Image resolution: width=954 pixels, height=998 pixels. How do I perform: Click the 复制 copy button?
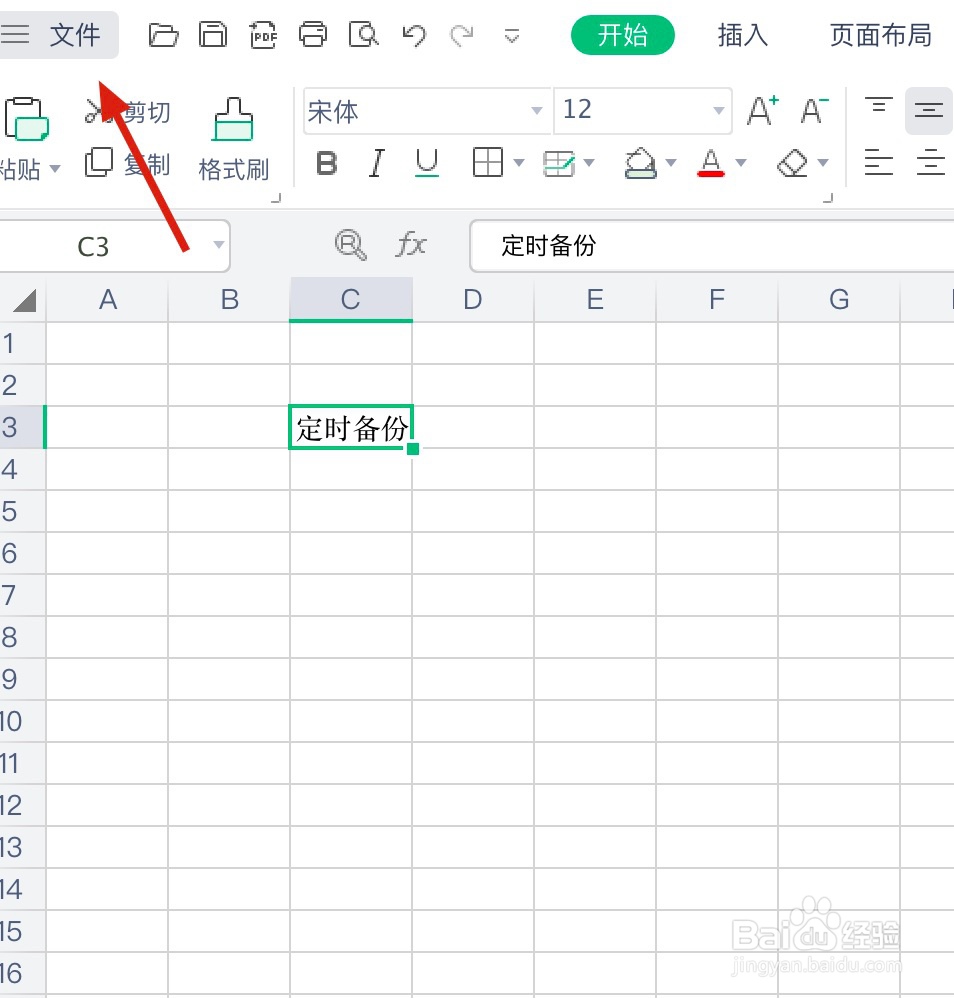tap(128, 164)
